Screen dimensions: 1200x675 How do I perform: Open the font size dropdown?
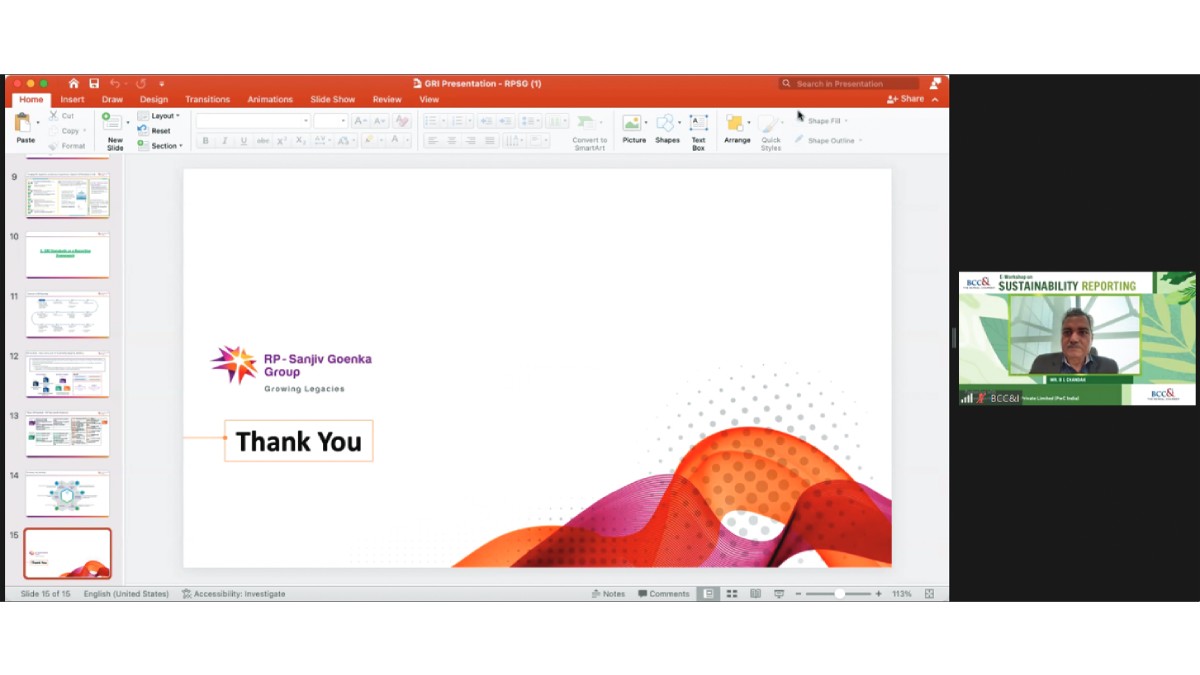pyautogui.click(x=343, y=121)
